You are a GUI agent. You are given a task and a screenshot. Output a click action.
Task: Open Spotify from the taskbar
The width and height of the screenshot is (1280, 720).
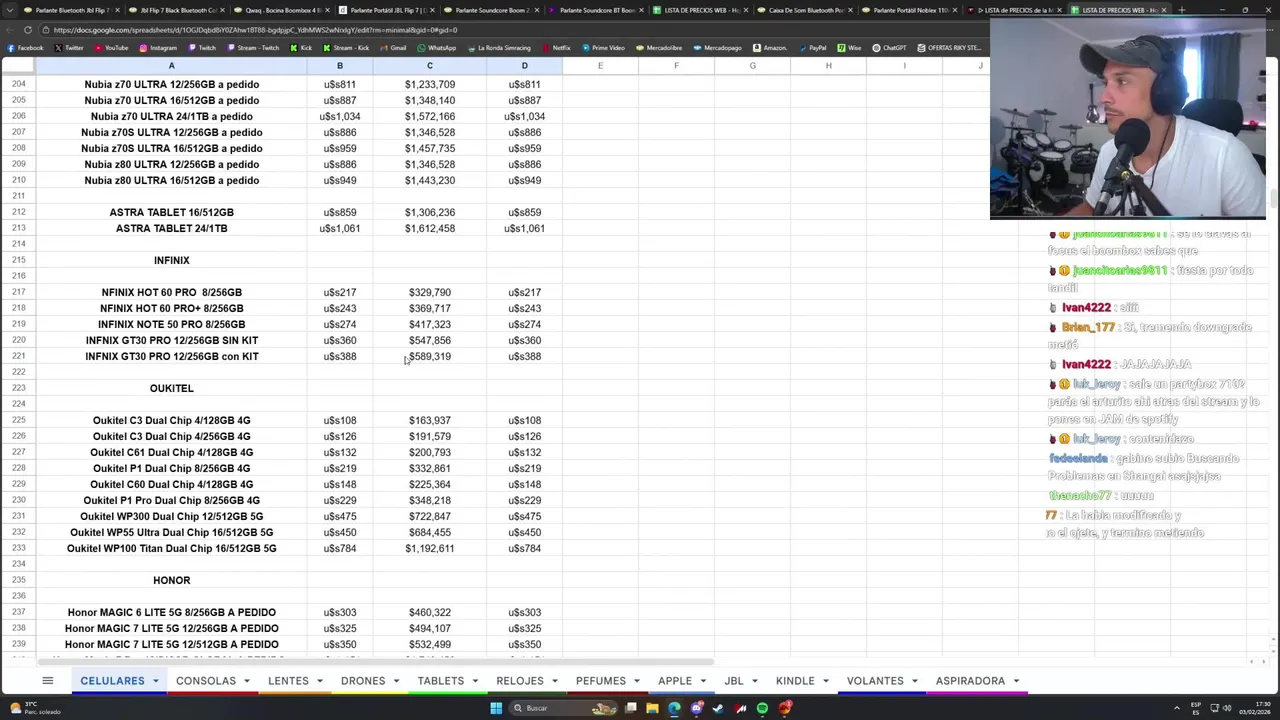pyautogui.click(x=762, y=708)
